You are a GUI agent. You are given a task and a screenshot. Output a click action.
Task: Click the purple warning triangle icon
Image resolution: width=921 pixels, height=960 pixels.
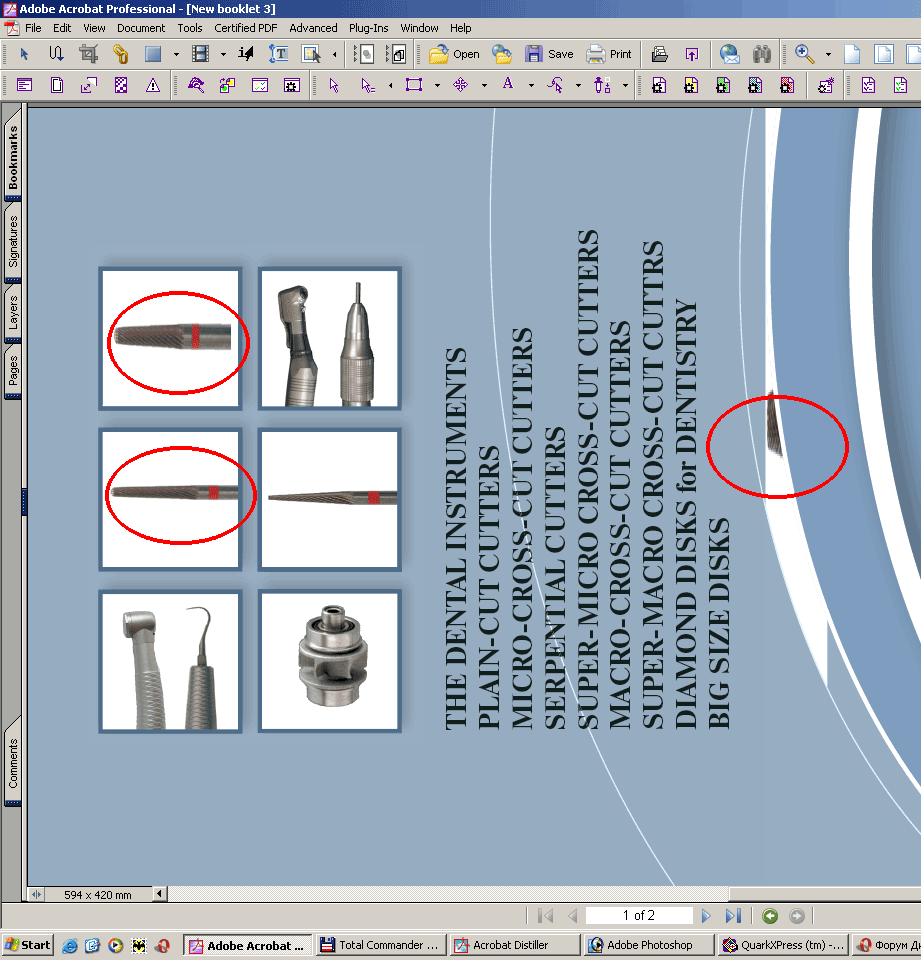click(153, 85)
